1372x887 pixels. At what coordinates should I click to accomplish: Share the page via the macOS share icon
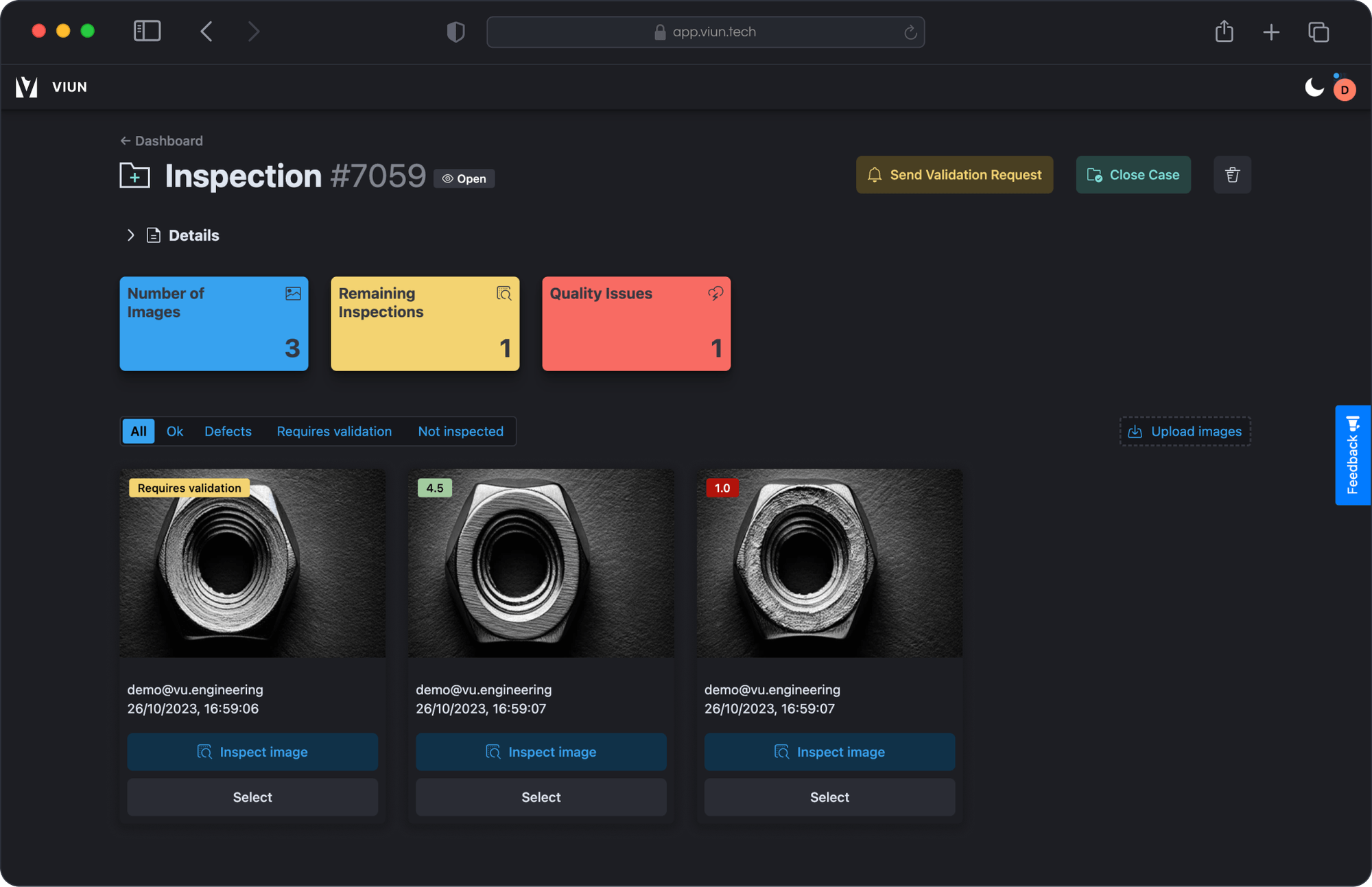(1224, 31)
